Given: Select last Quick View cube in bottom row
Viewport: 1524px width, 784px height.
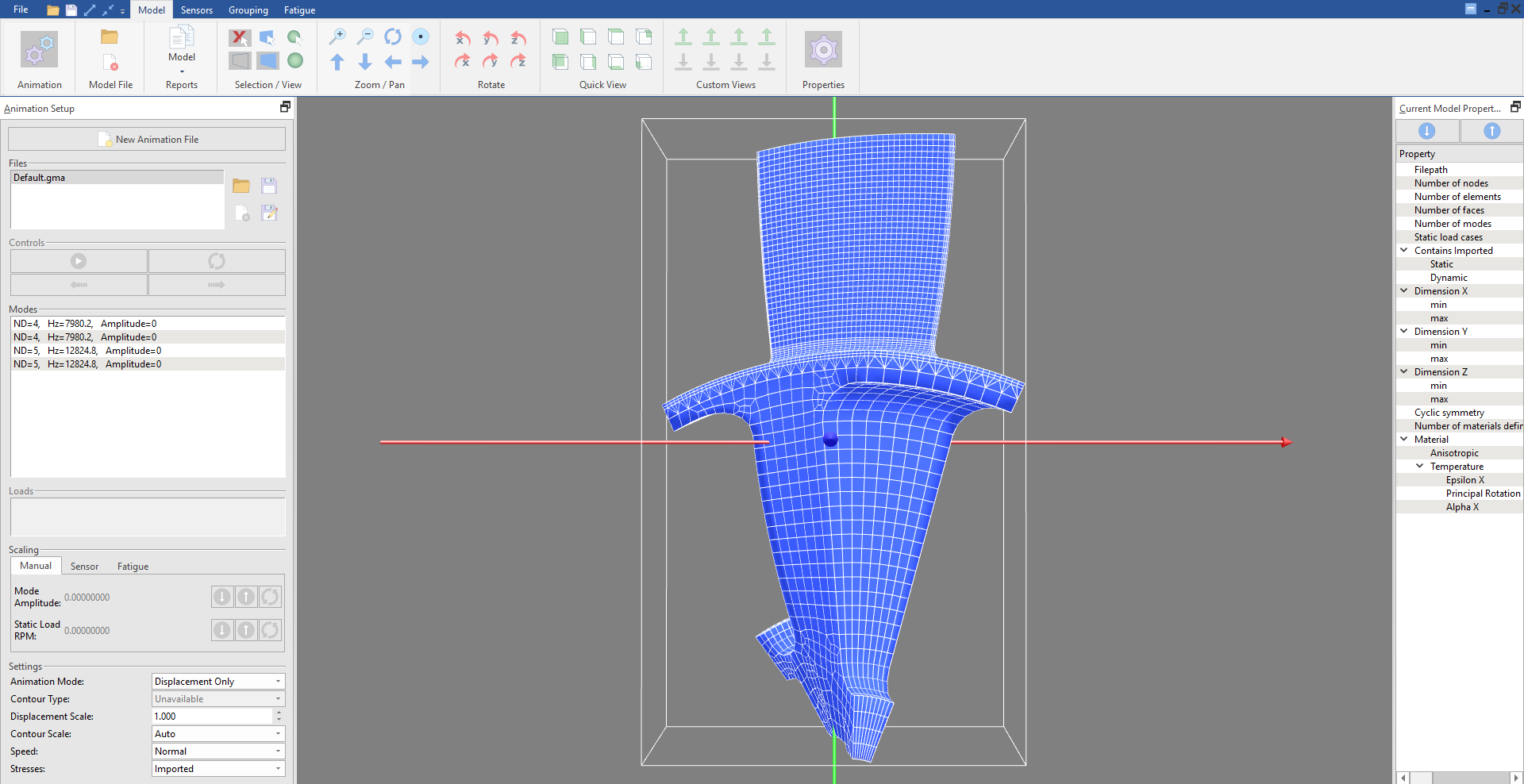Looking at the screenshot, I should pyautogui.click(x=644, y=61).
